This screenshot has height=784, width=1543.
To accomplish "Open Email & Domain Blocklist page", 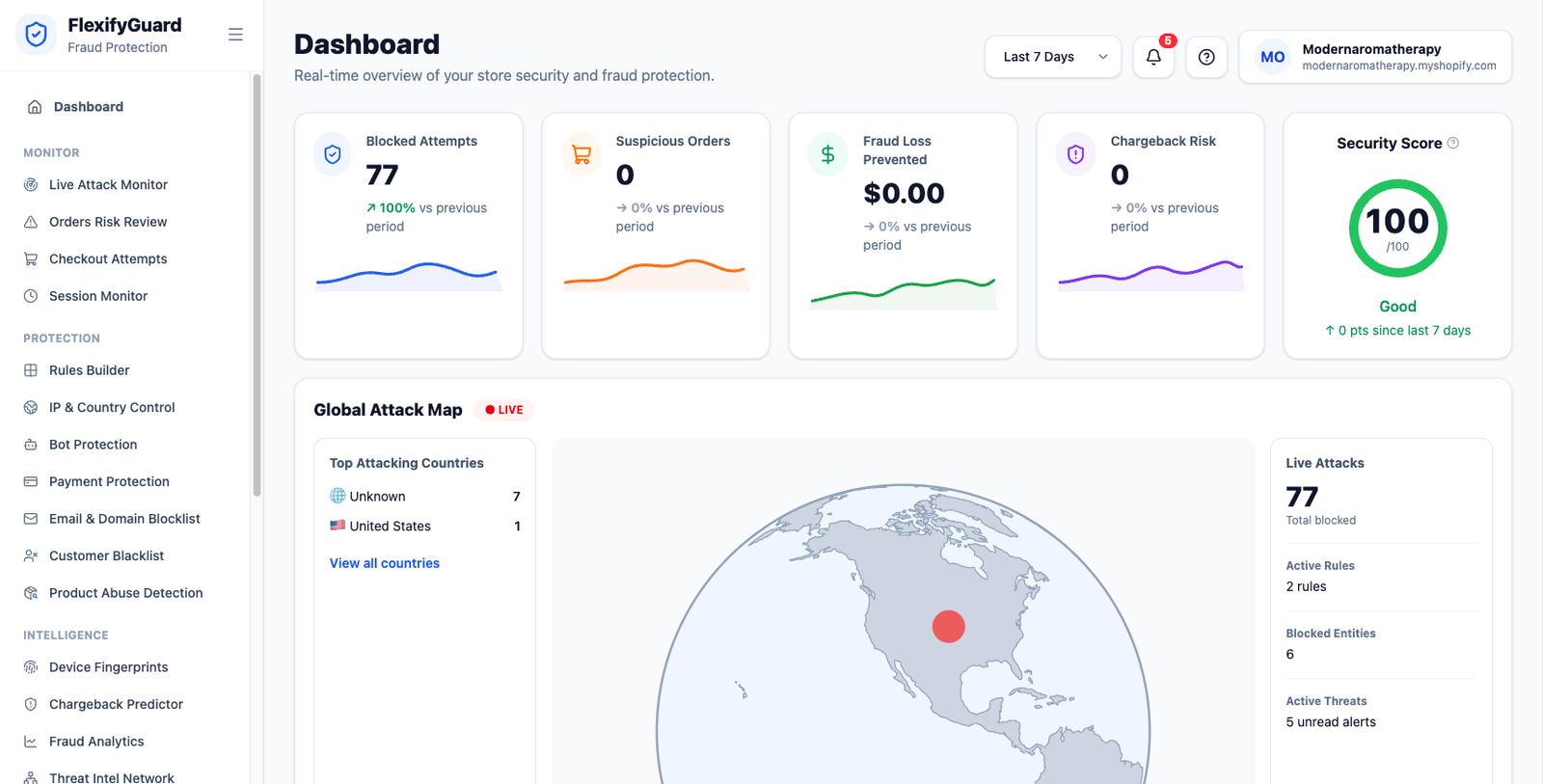I will point(125,519).
